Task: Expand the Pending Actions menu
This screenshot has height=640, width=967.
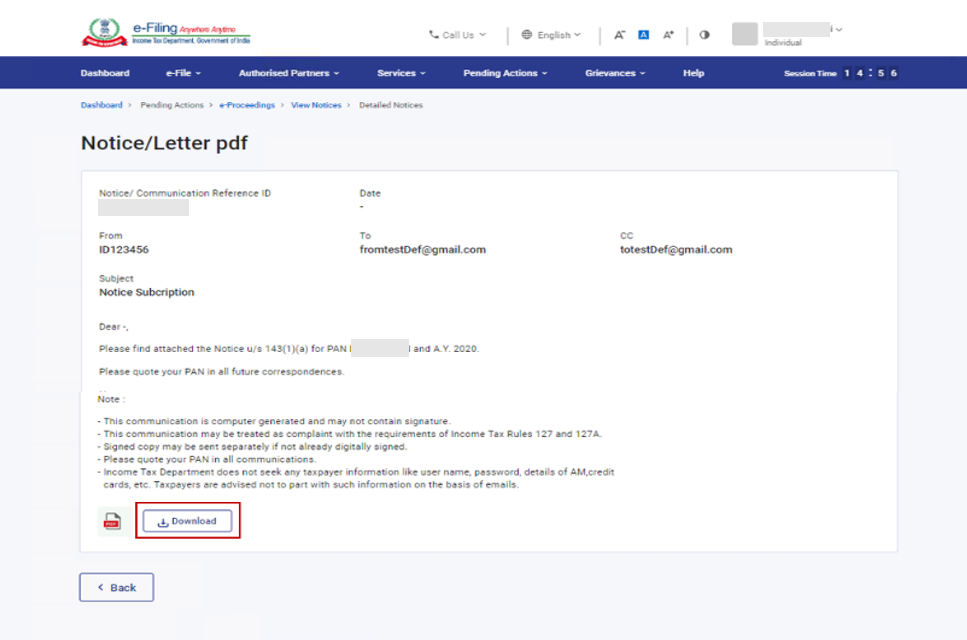Action: (x=505, y=73)
